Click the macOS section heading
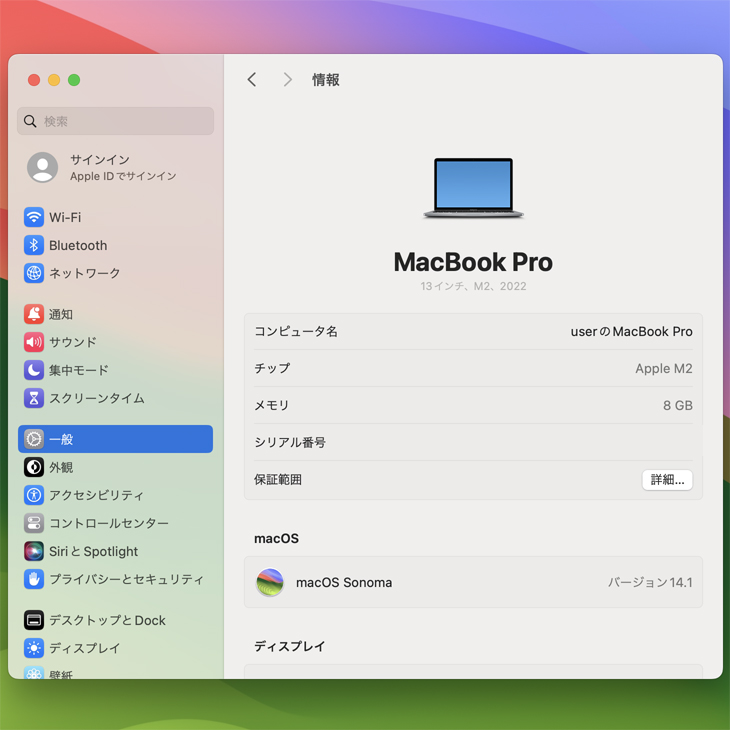Image resolution: width=730 pixels, height=730 pixels. coord(276,538)
